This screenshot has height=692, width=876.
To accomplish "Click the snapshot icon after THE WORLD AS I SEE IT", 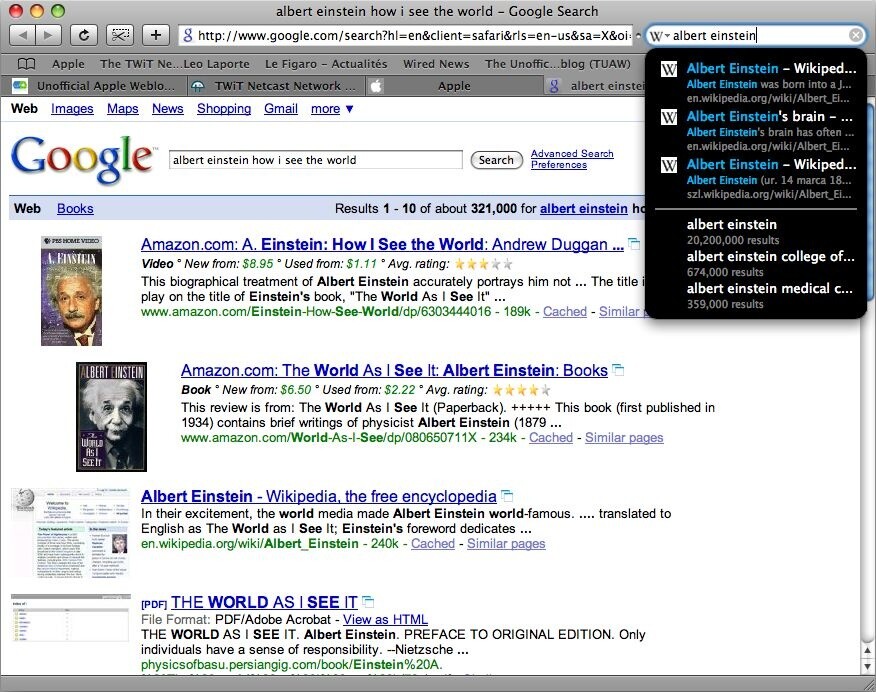I will click(x=368, y=602).
